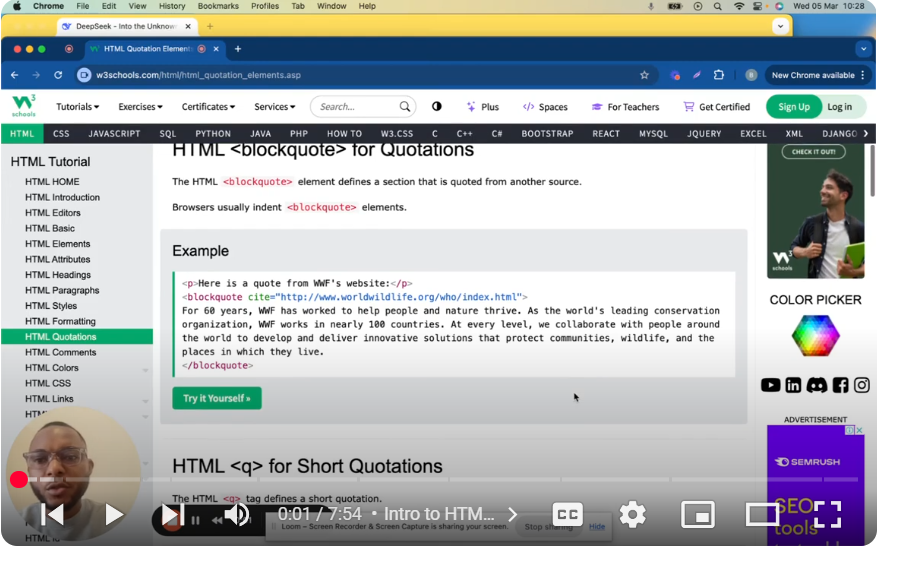Open W3Schools LinkedIn icon
The width and height of the screenshot is (897, 563).
pos(793,385)
